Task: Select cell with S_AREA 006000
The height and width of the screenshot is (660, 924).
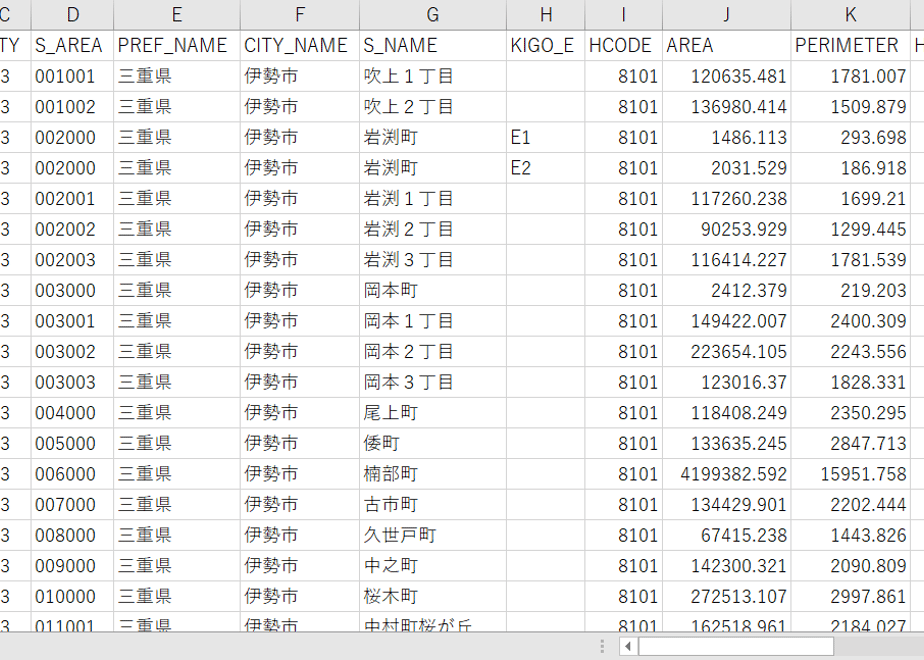Action: (72, 474)
